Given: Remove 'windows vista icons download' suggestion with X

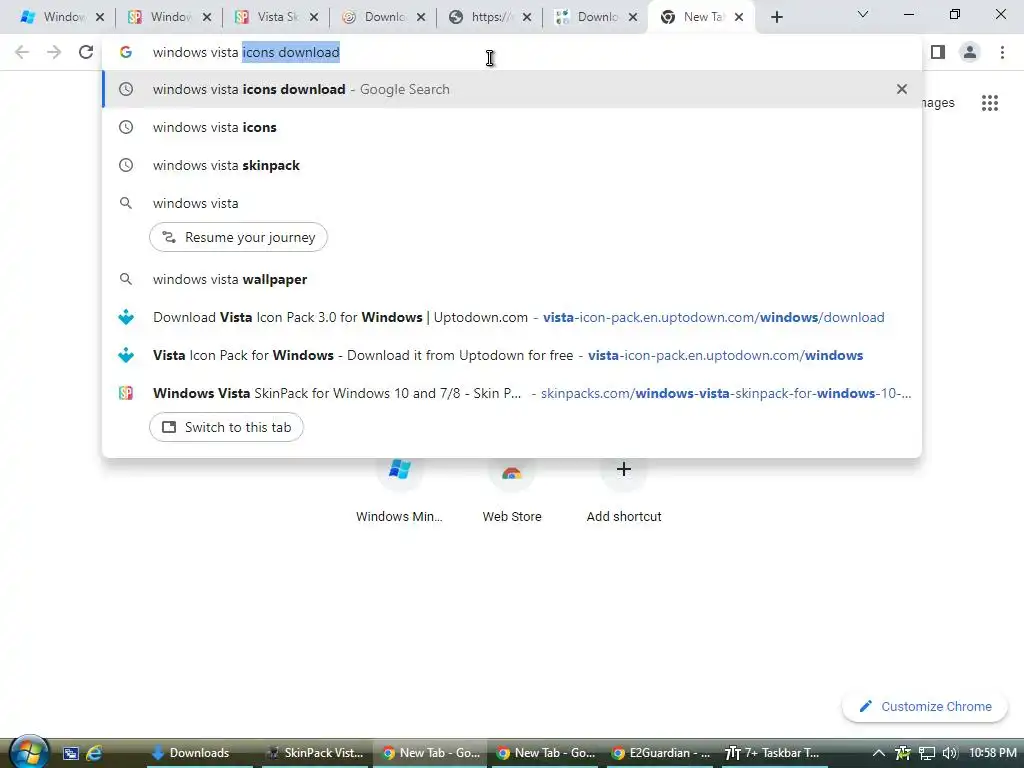Looking at the screenshot, I should tap(902, 89).
